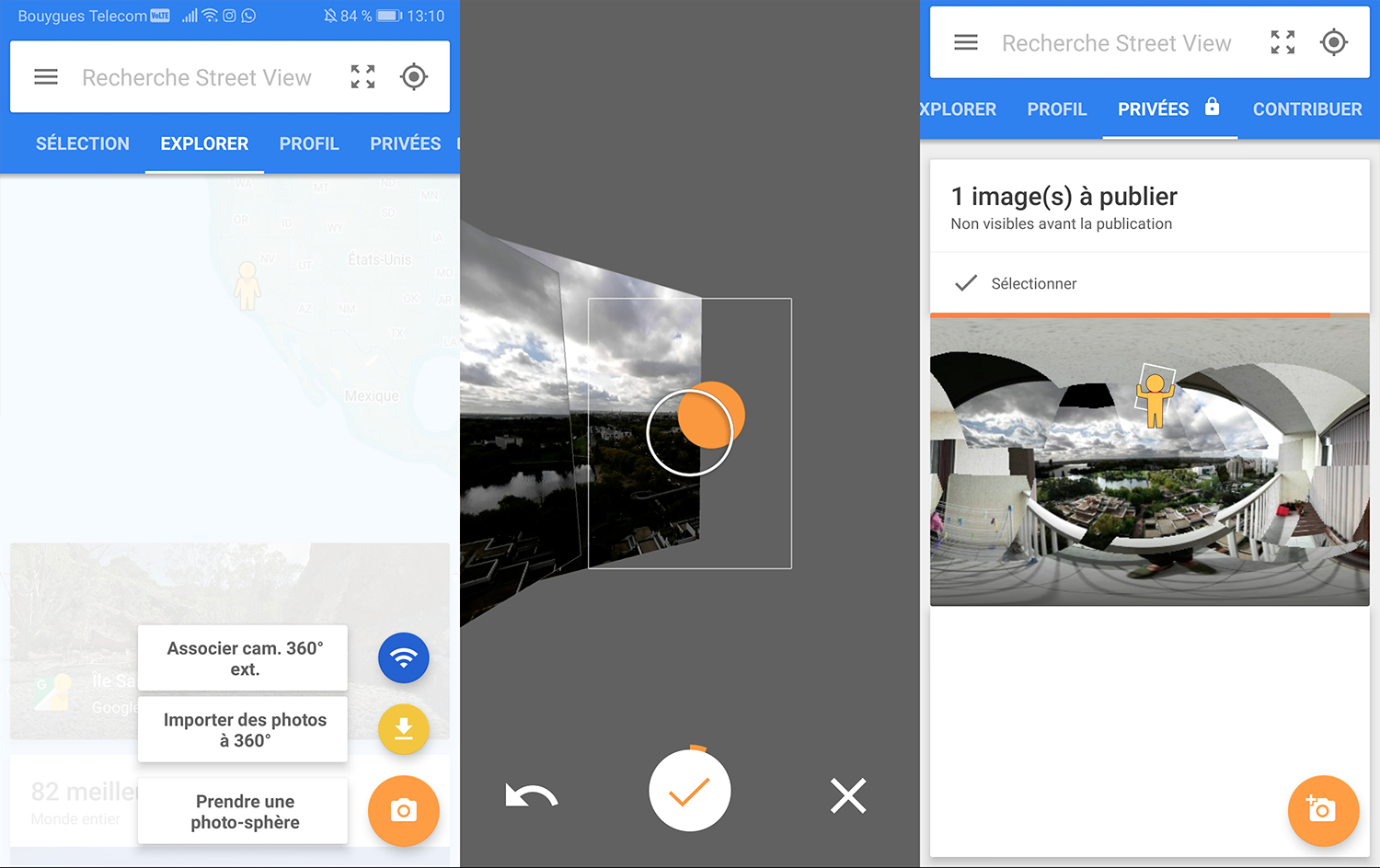Select the yellow Pegman on the map
Screen dimensions: 1380x868
coord(247,285)
